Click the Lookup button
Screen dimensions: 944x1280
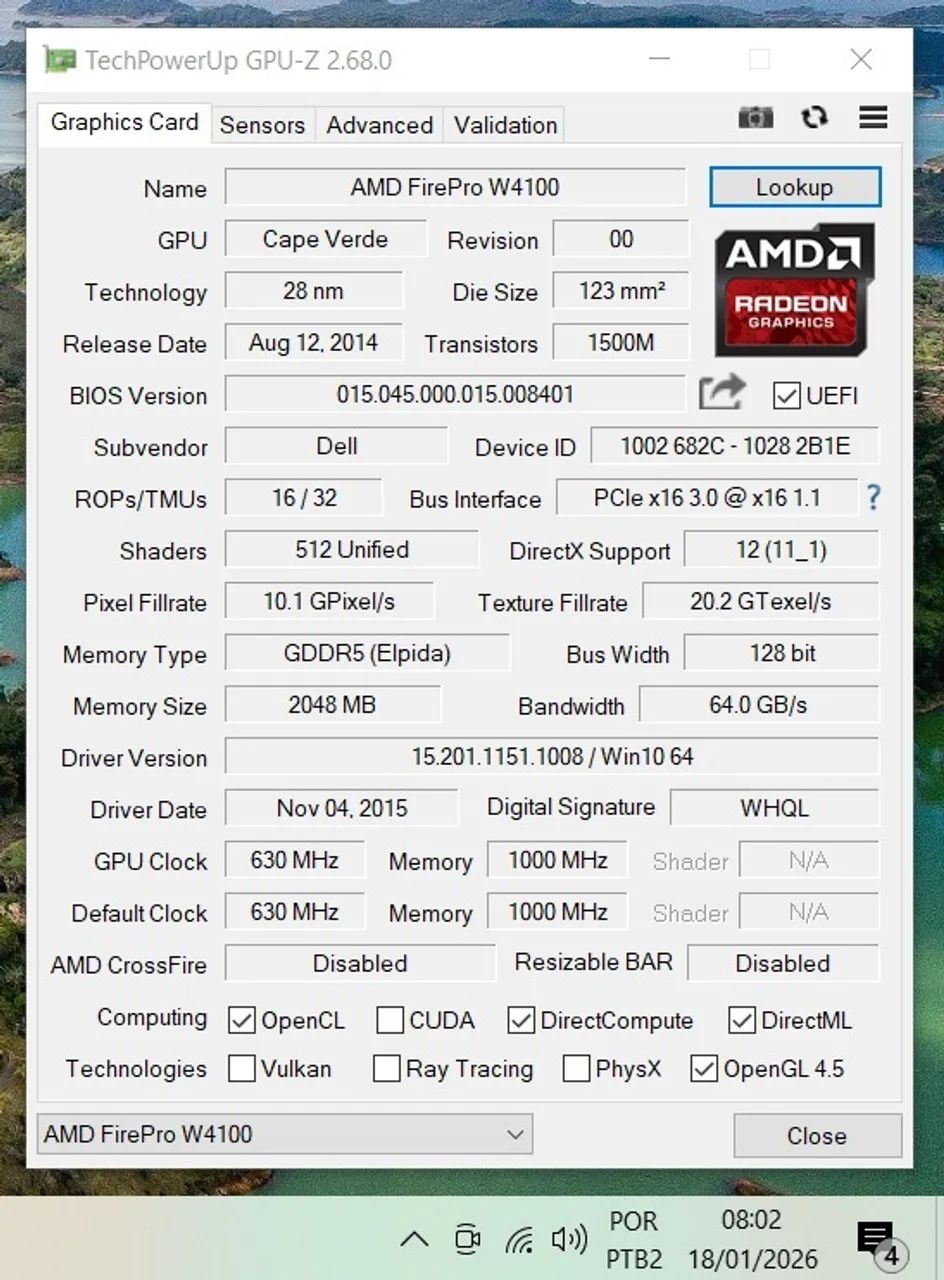(795, 187)
